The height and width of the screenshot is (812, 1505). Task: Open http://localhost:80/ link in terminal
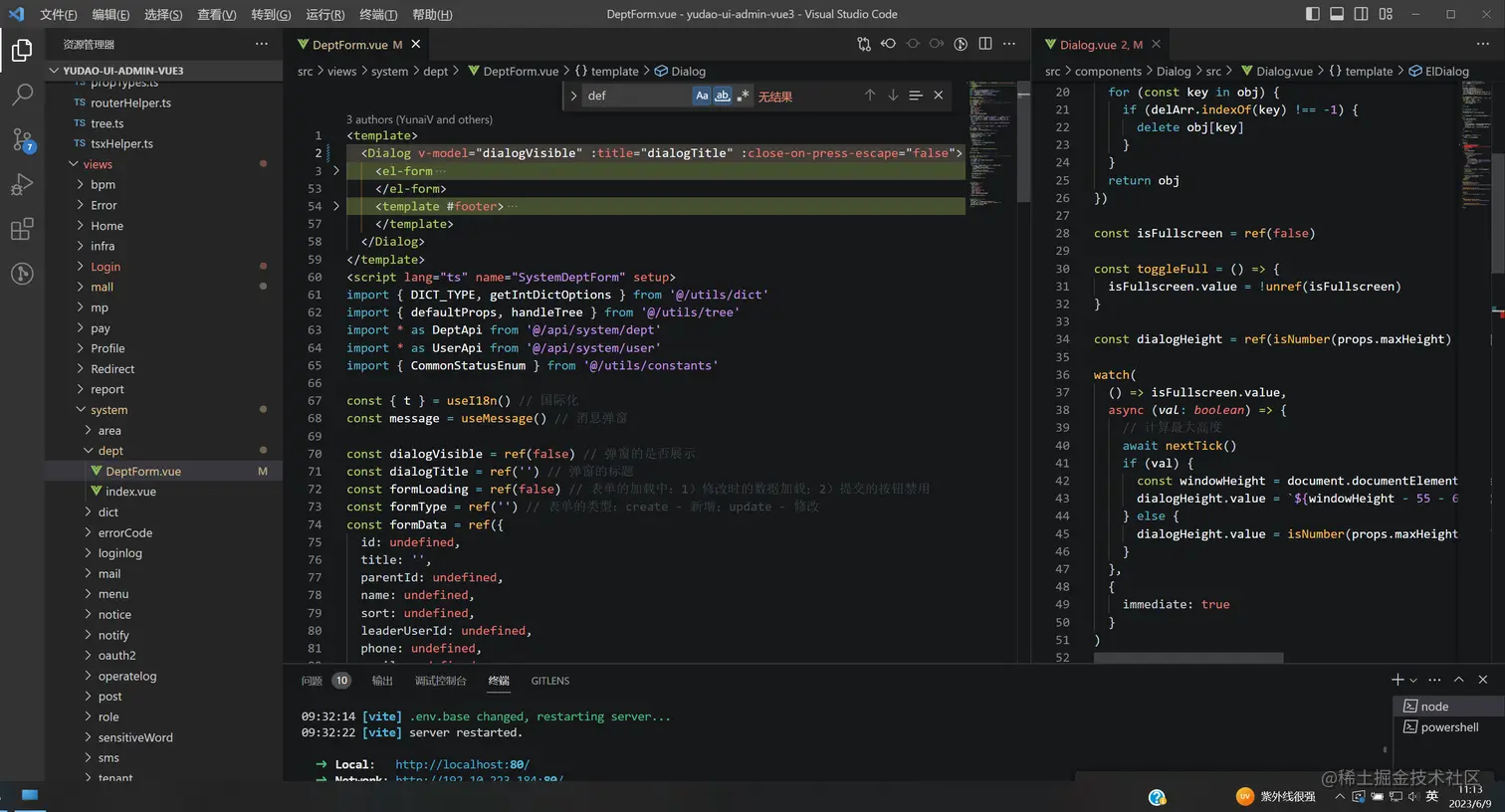pos(462,765)
